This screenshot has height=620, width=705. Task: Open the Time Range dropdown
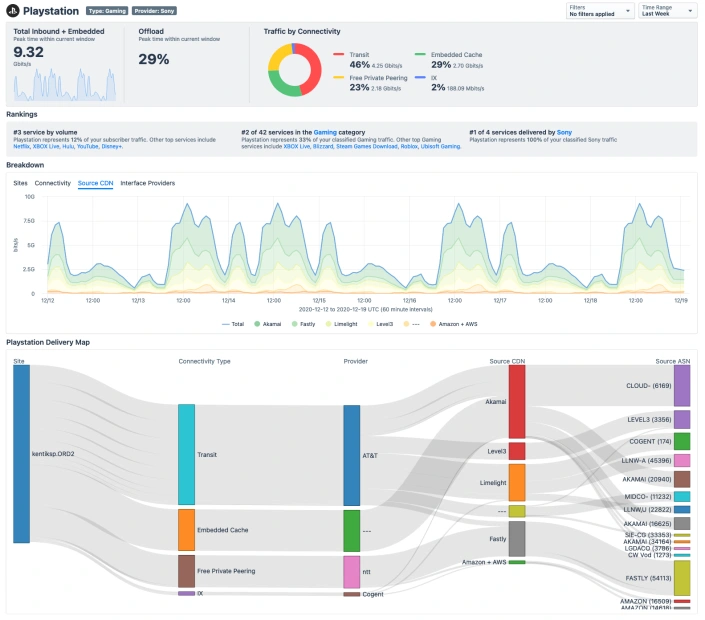668,11
